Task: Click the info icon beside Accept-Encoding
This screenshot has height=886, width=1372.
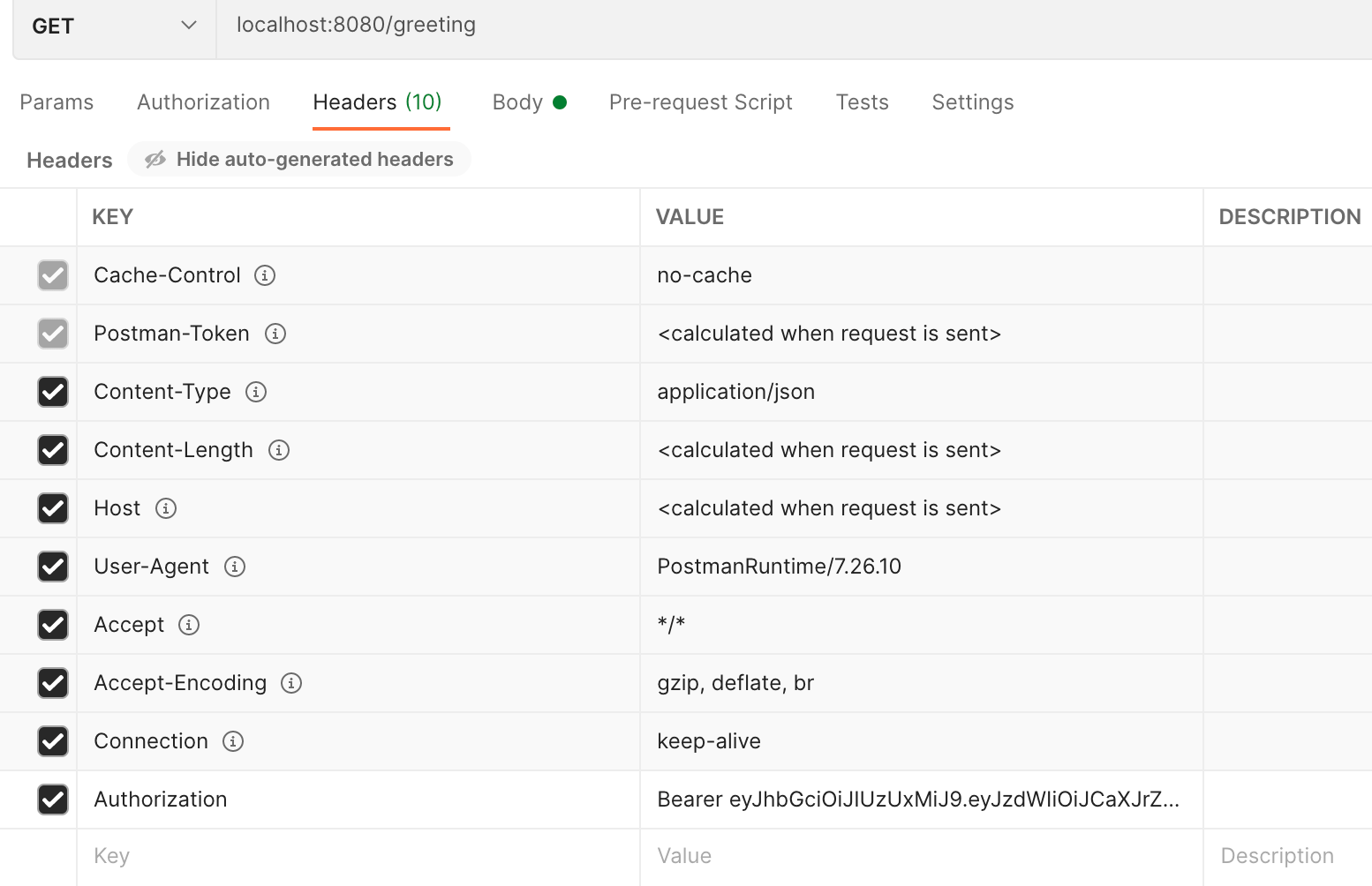Action: 291,683
